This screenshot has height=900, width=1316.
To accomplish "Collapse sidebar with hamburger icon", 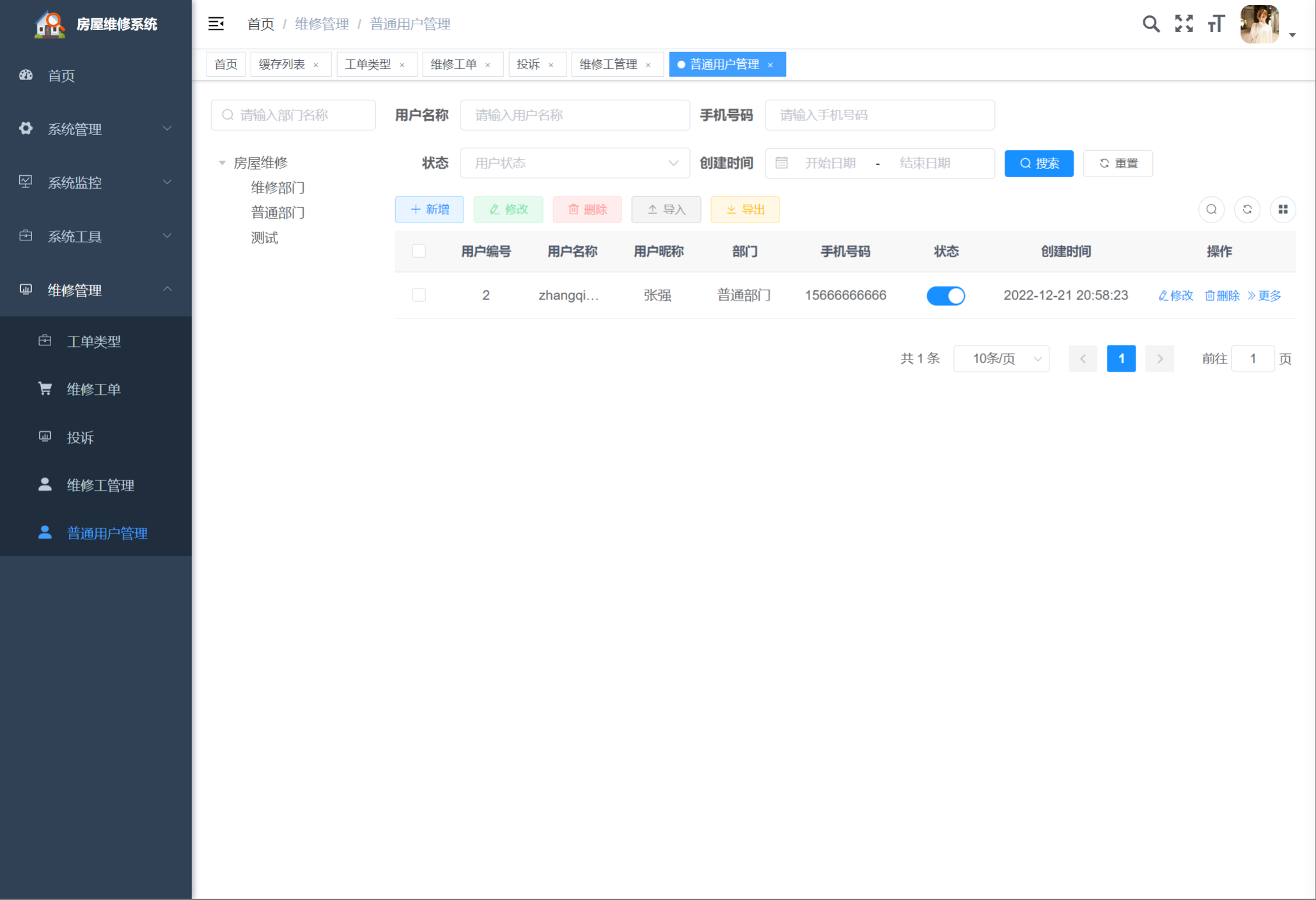I will (216, 24).
